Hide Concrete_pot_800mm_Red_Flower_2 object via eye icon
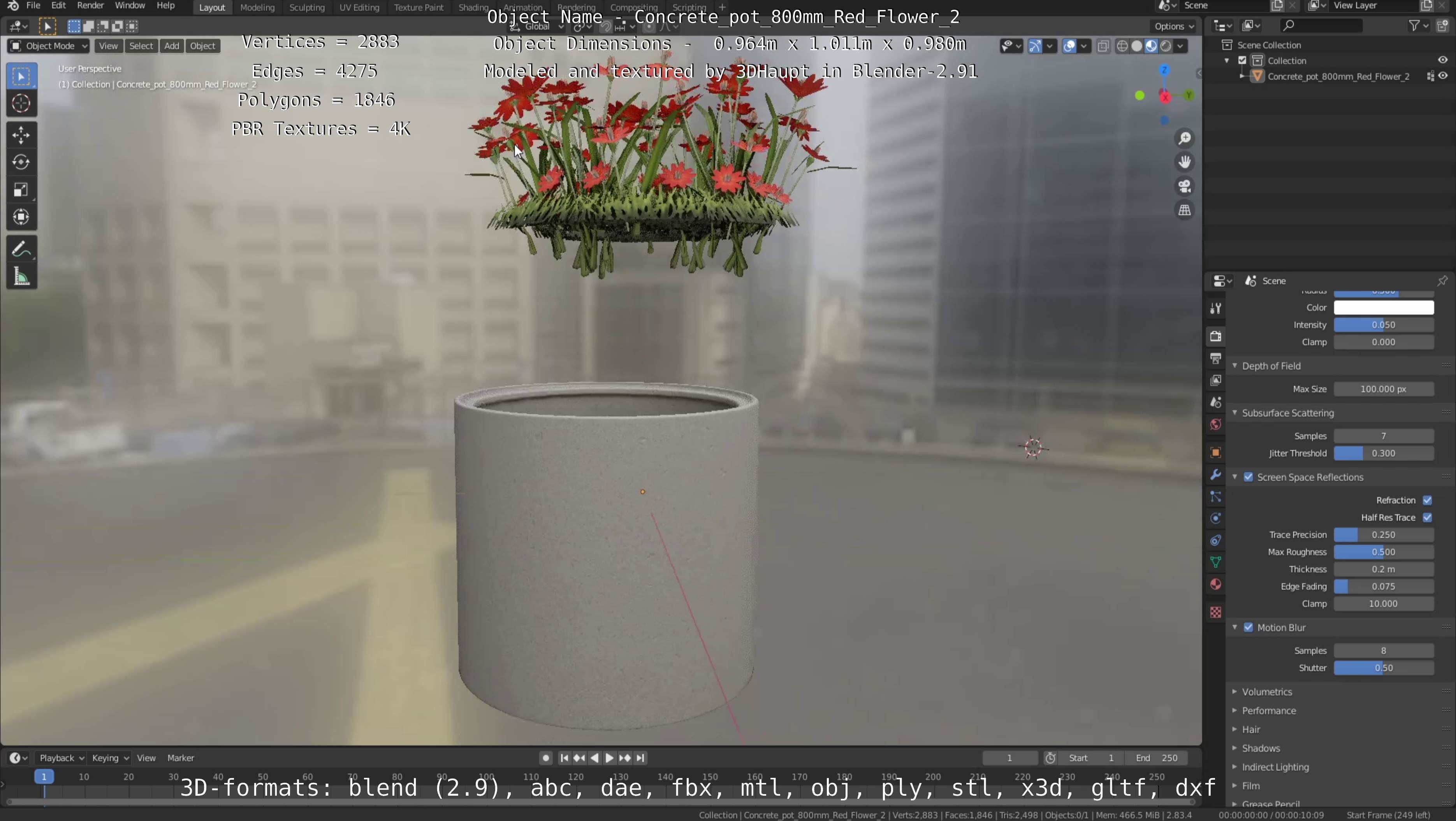 (x=1443, y=76)
